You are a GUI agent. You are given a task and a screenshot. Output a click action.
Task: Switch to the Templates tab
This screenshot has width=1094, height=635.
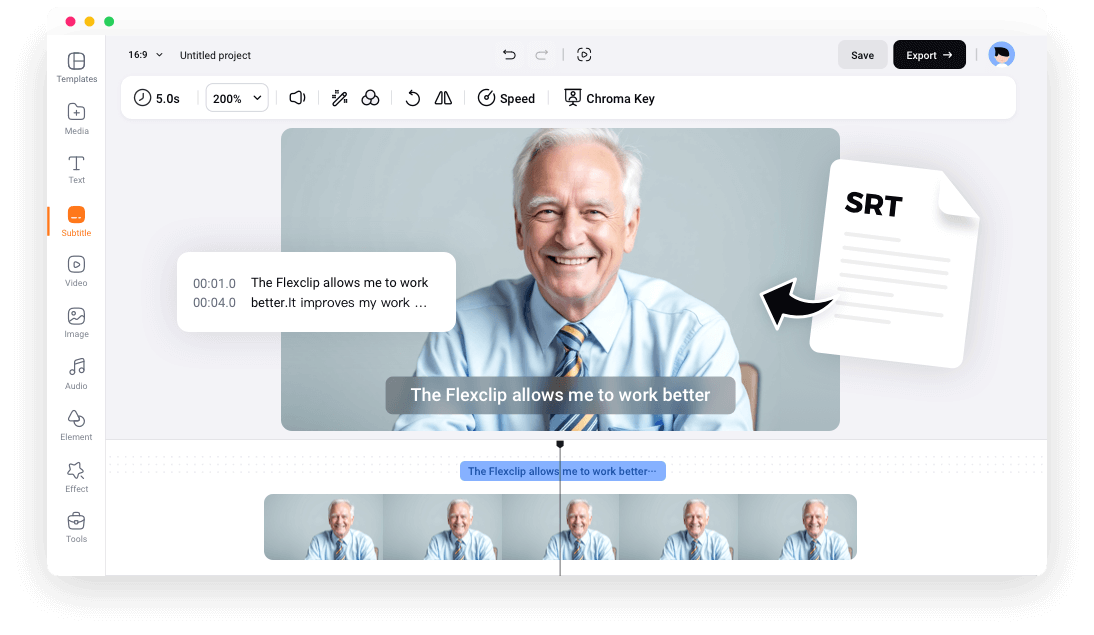76,67
